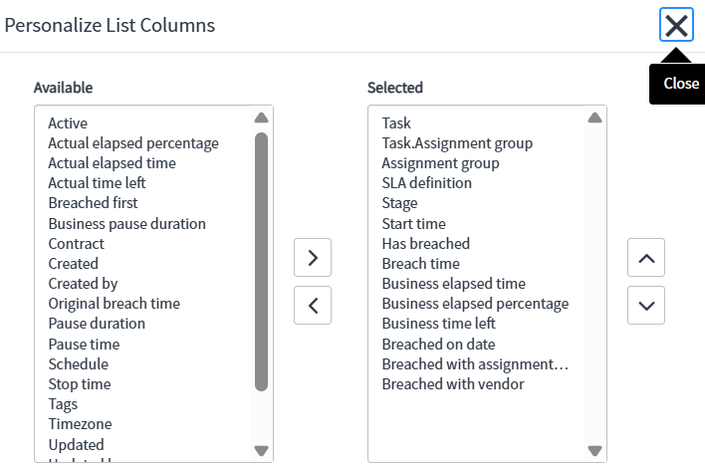Select Breached with vendor in Selected

(453, 384)
